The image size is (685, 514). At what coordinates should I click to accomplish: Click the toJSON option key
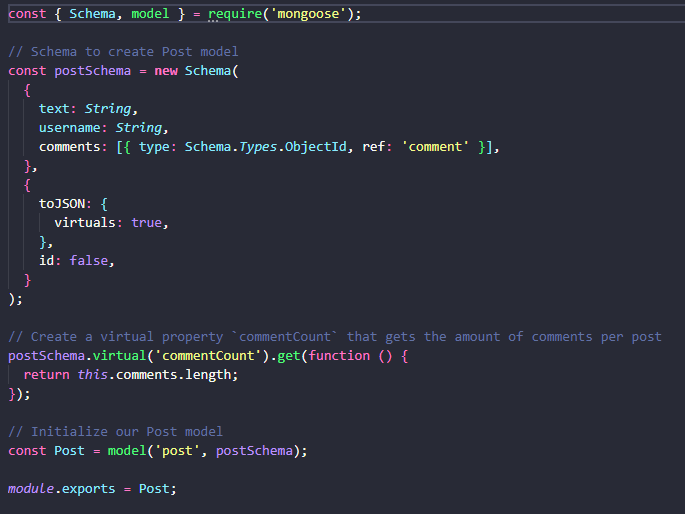(x=62, y=204)
